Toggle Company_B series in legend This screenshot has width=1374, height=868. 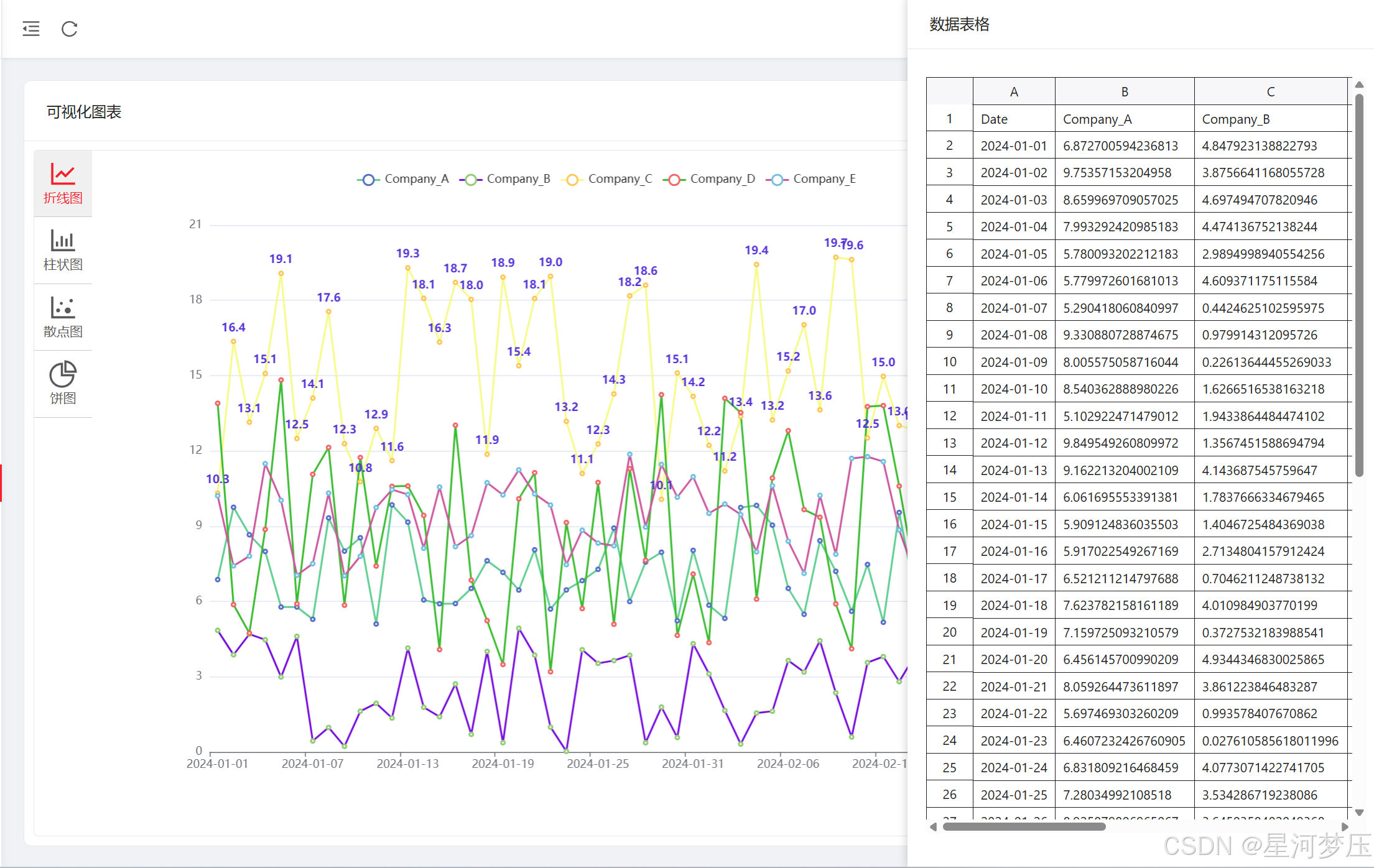tap(505, 179)
